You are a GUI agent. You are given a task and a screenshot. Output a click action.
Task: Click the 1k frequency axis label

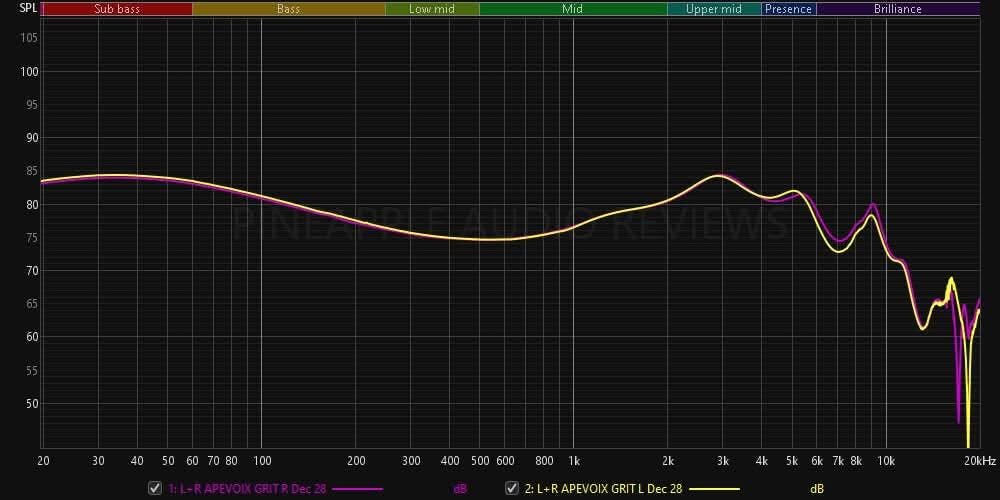tap(573, 461)
